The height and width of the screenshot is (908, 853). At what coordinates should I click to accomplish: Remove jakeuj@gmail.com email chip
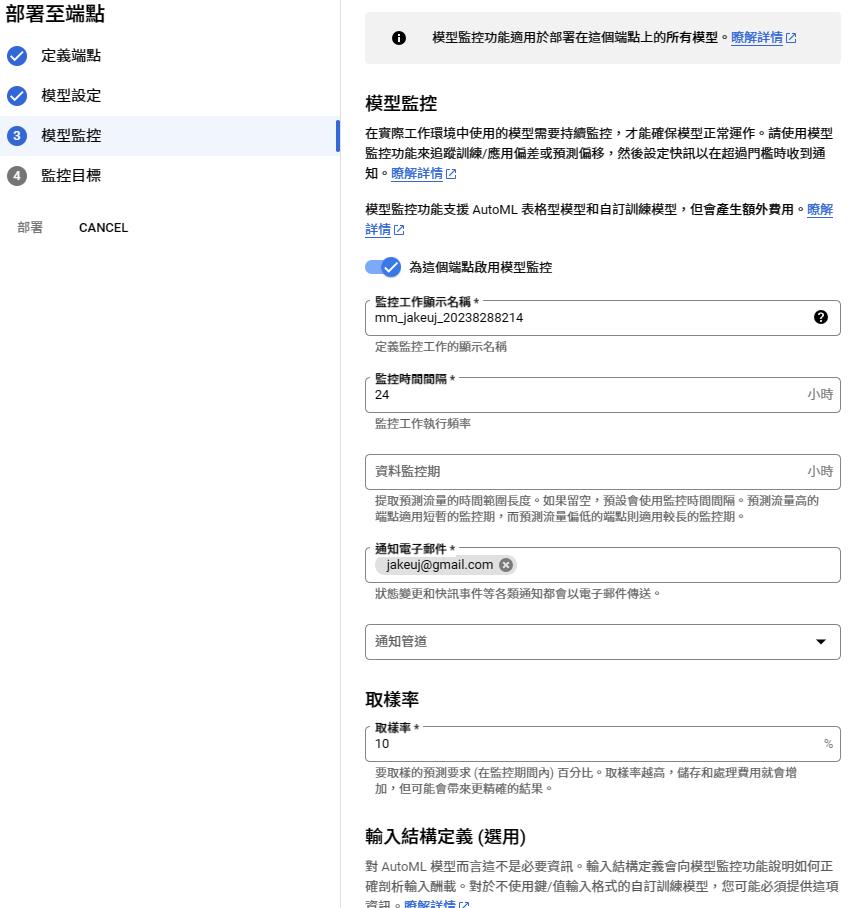[x=506, y=565]
